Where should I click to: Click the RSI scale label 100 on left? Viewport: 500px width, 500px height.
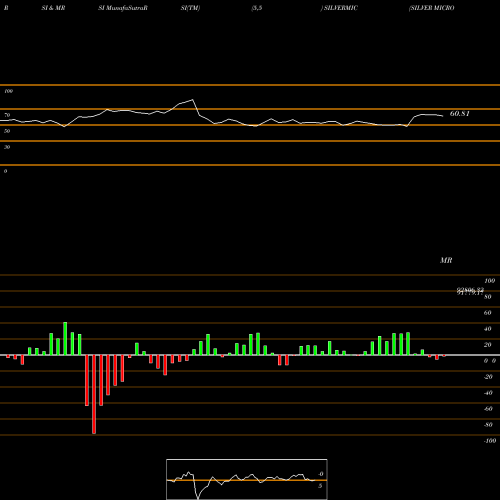point(8,91)
